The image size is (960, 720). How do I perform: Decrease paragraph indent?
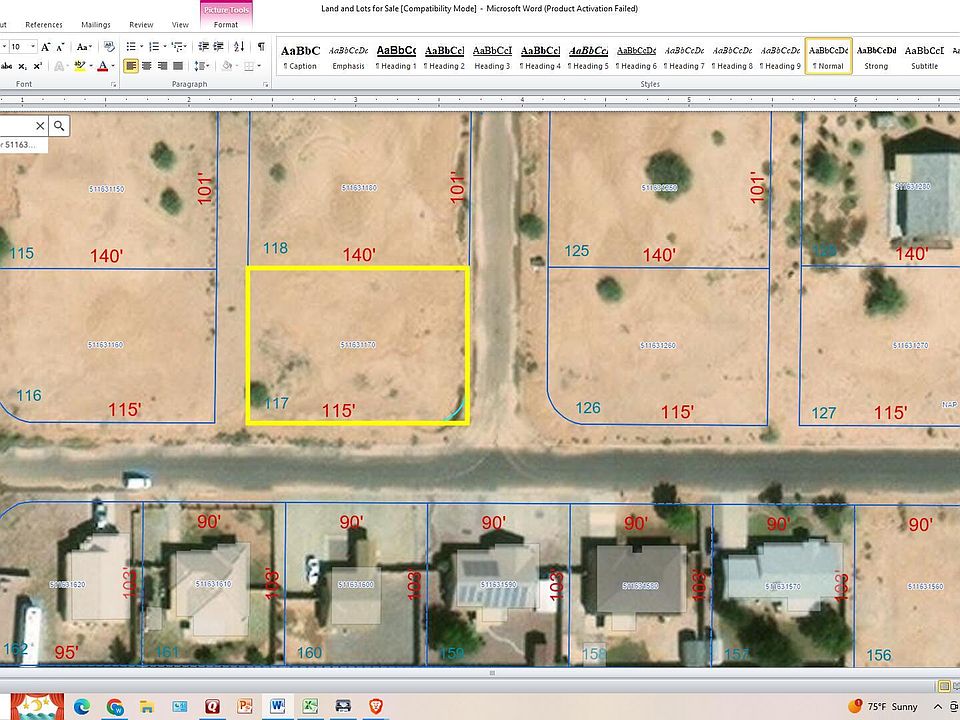coord(204,47)
